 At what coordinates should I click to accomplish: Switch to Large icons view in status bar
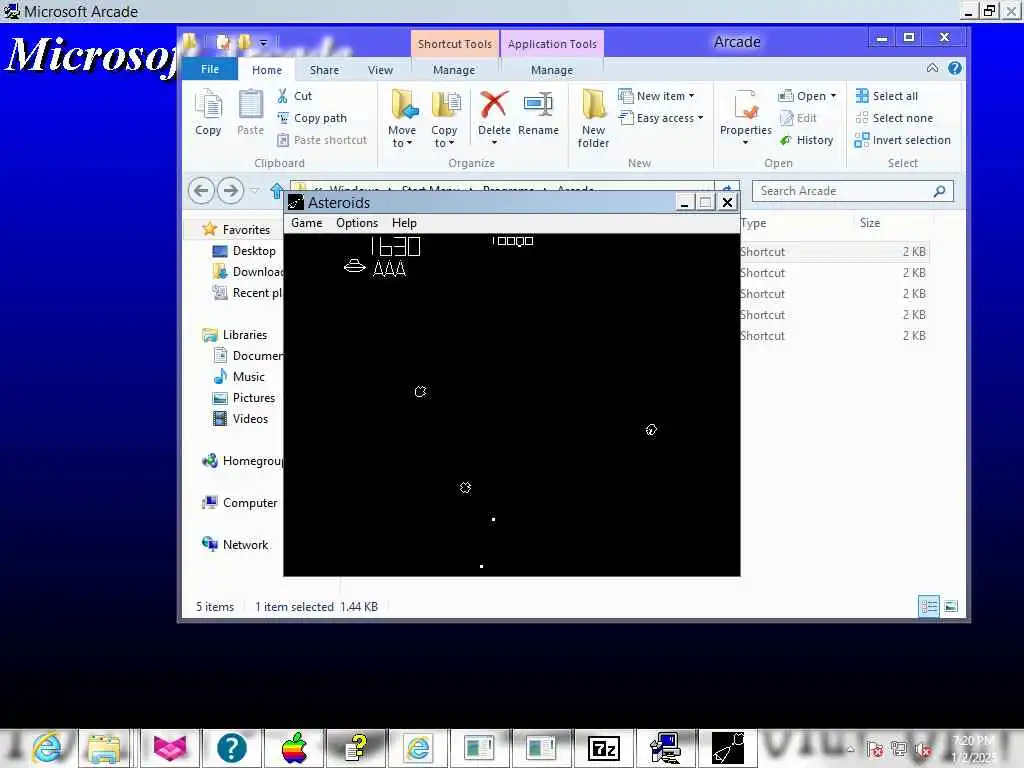[x=951, y=607]
